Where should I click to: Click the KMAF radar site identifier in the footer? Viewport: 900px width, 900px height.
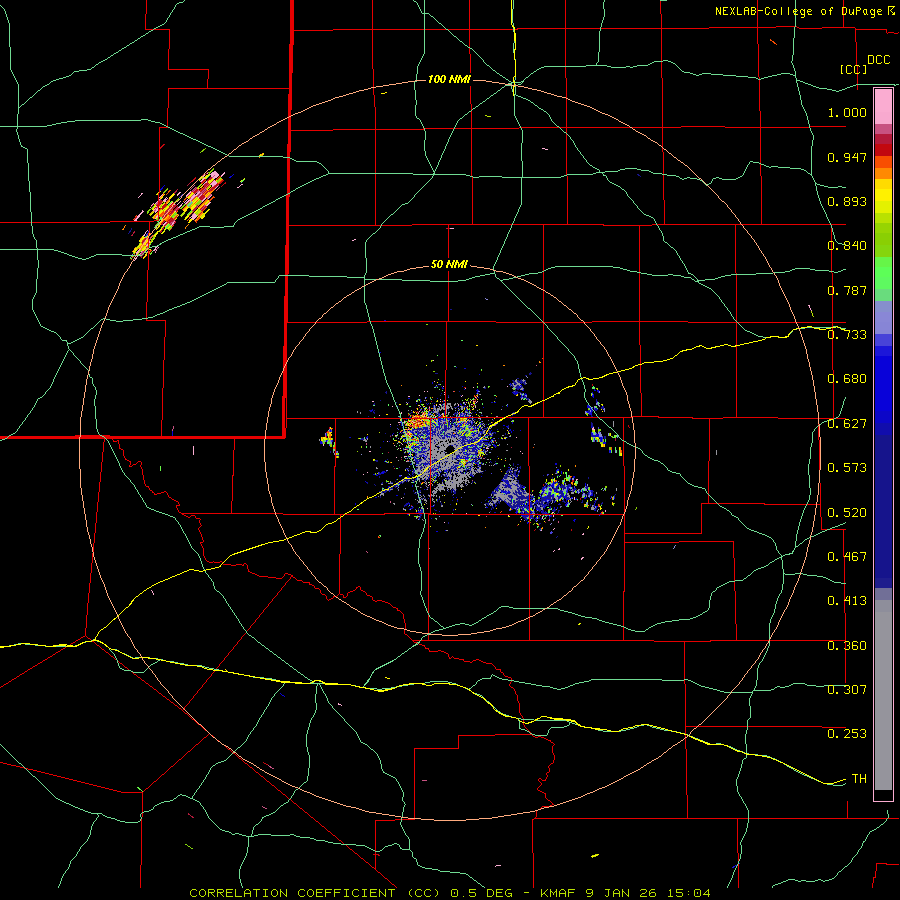pos(559,893)
